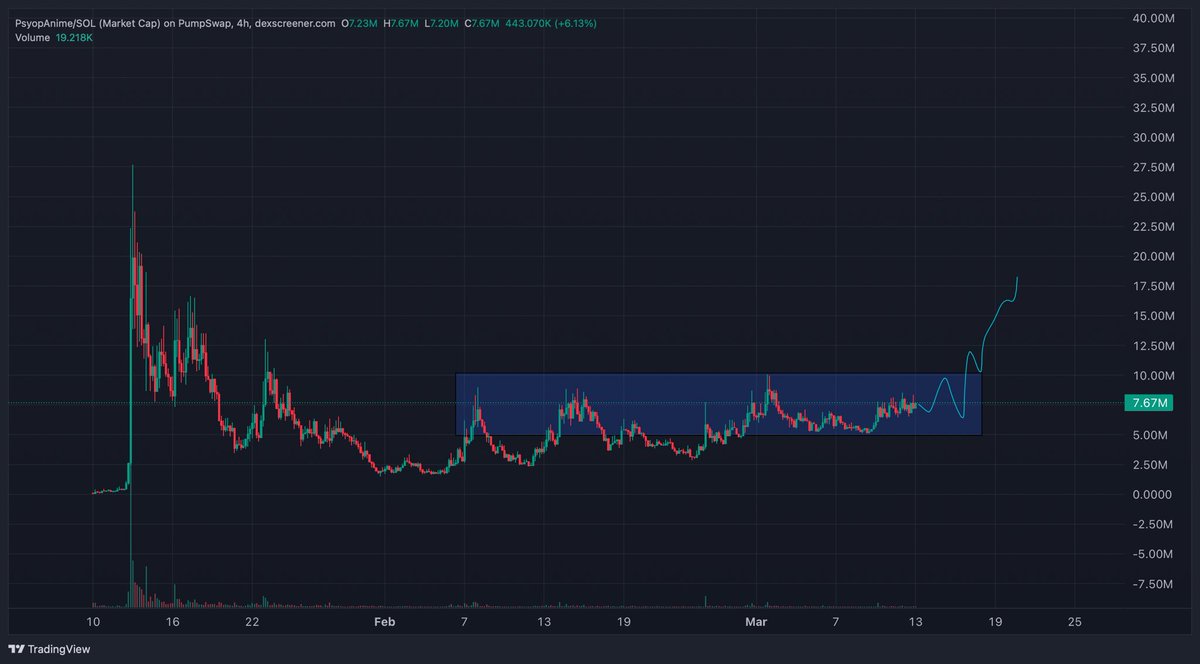Click the 22.50M price axis label
This screenshot has width=1200, height=664.
click(1153, 227)
